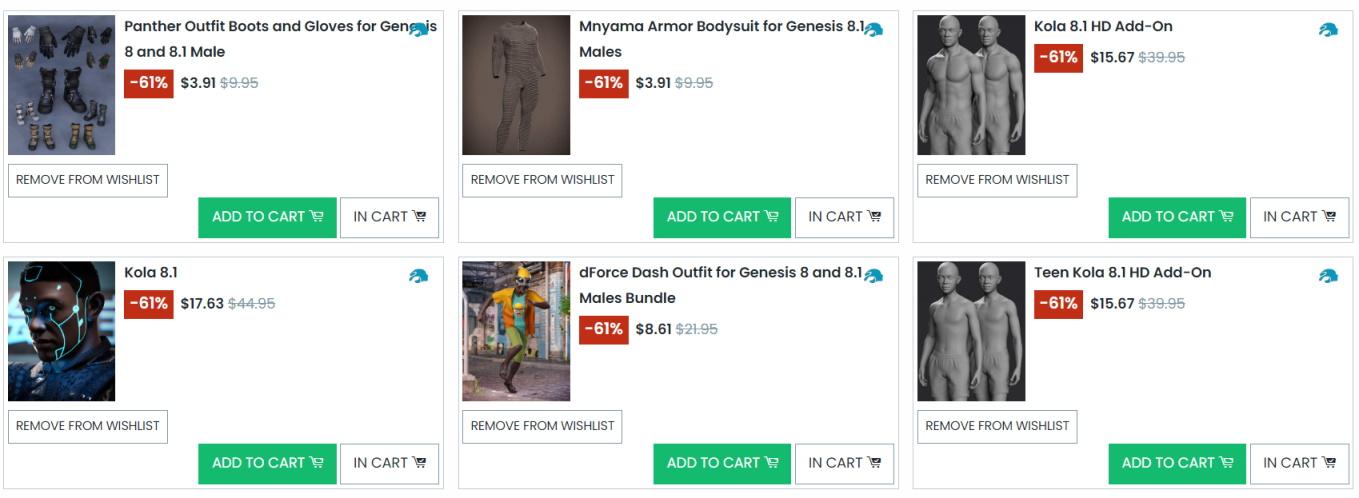
Task: Click Kola 8.1 cyber face thumbnail
Action: (x=62, y=331)
